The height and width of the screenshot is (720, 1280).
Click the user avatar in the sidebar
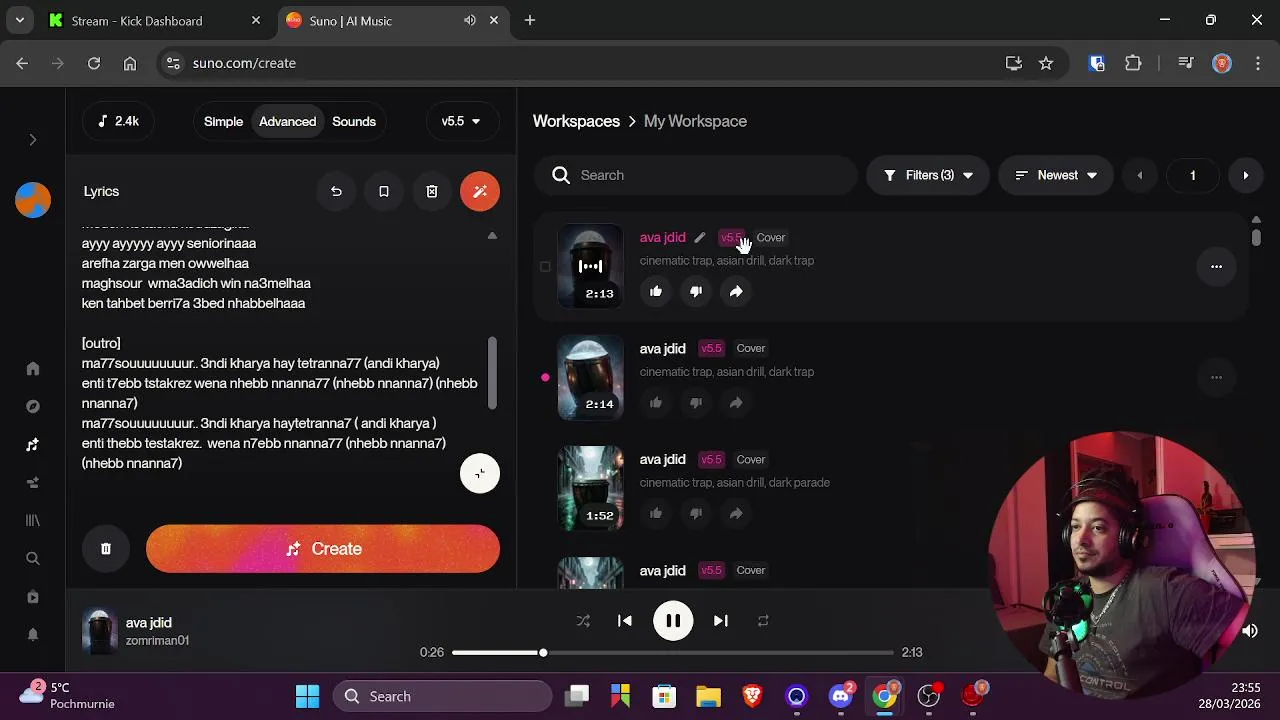coord(33,200)
